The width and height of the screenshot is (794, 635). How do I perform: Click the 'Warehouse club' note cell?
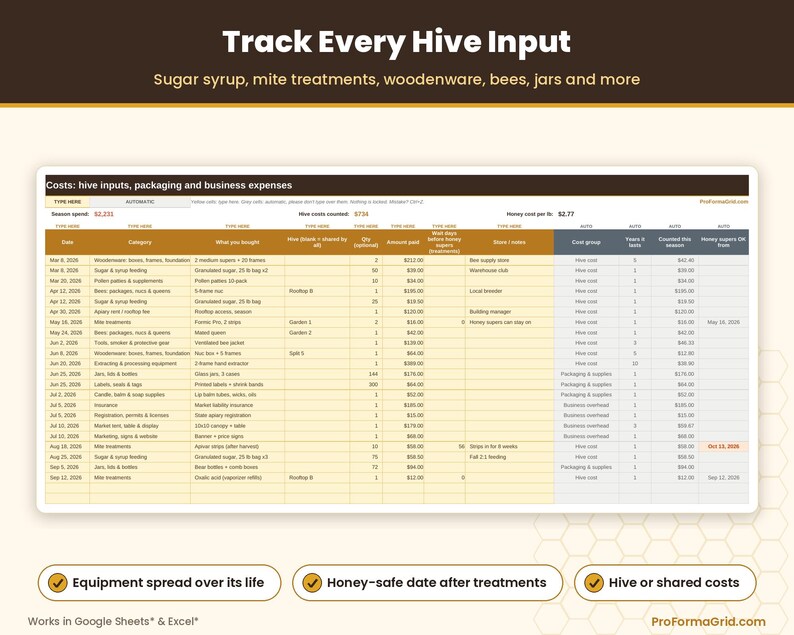pyautogui.click(x=509, y=270)
